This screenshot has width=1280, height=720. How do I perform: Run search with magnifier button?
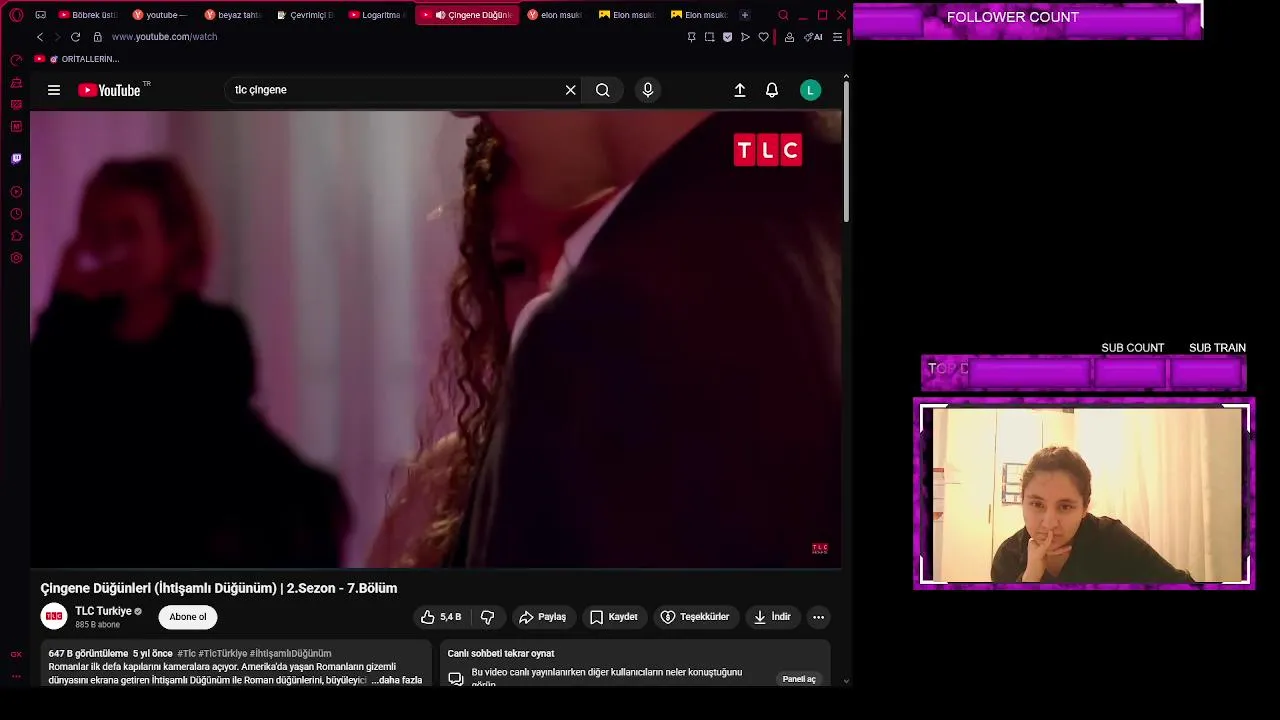click(x=603, y=90)
